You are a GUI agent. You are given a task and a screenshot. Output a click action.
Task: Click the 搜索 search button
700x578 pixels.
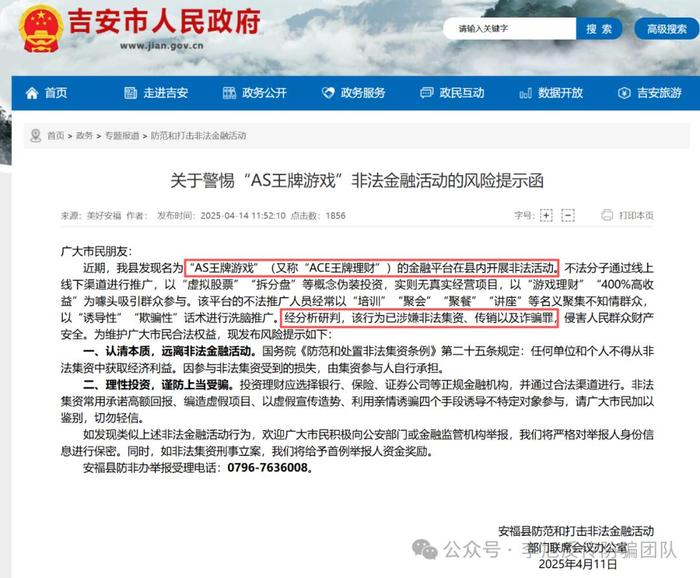tap(599, 29)
